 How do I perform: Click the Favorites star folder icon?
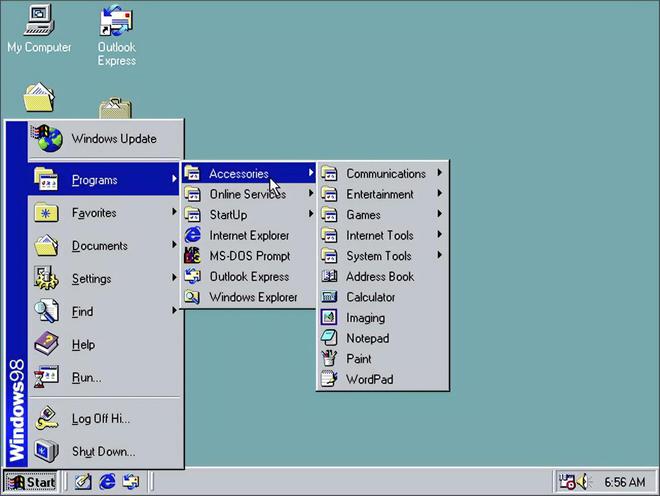[x=46, y=212]
